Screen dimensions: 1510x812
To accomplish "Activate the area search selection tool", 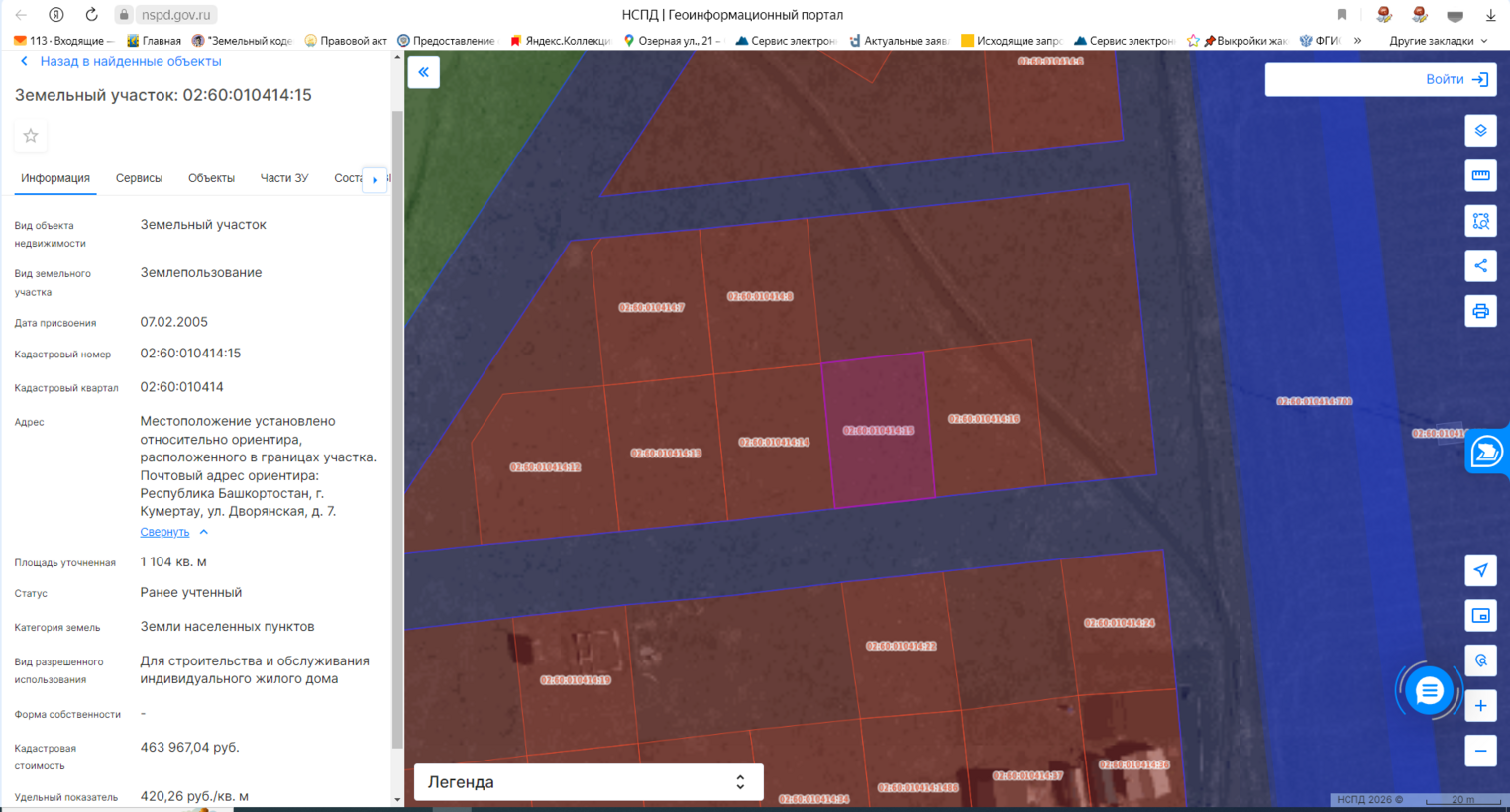I will (x=1480, y=221).
